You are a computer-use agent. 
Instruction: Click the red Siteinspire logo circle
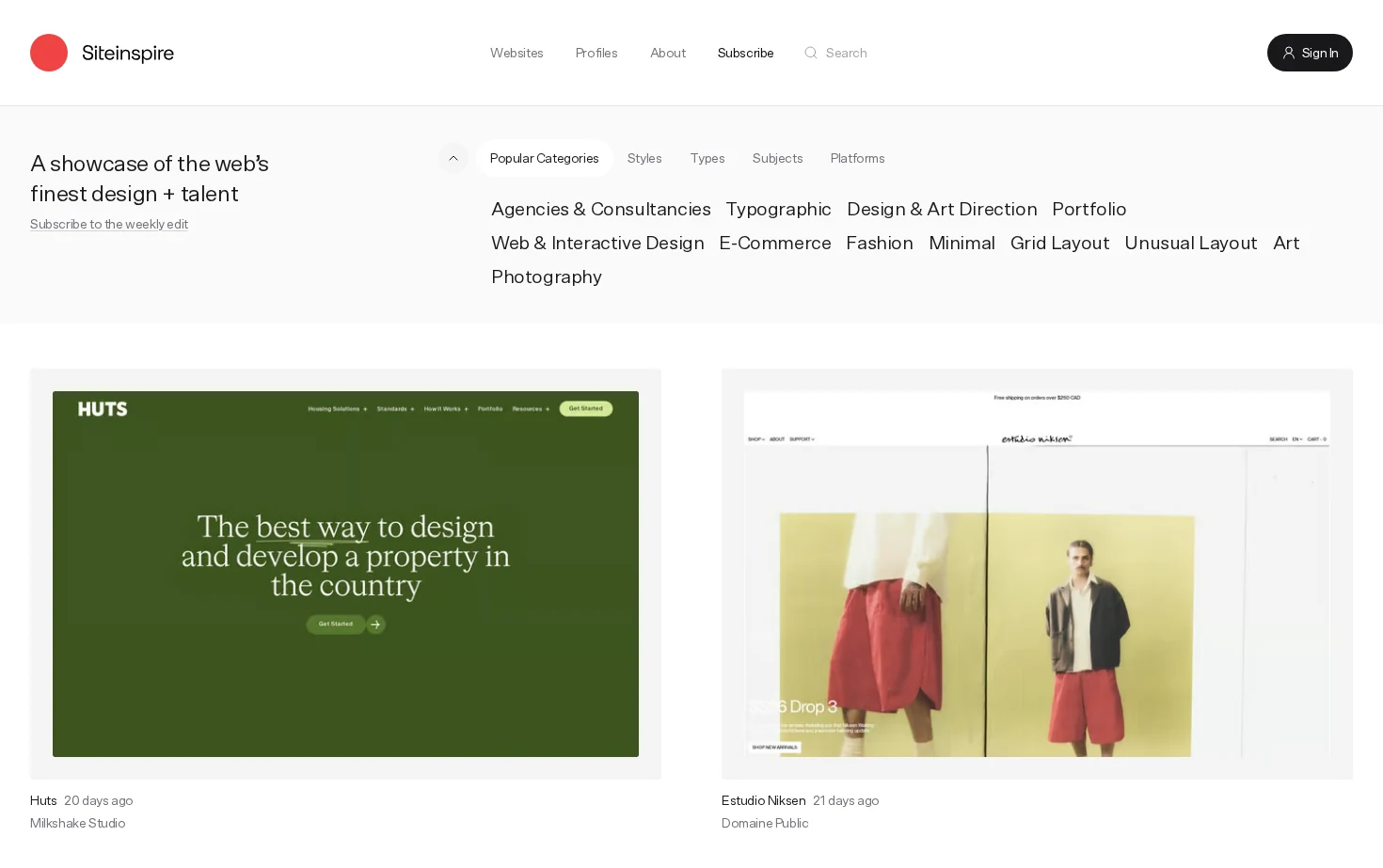coord(49,53)
